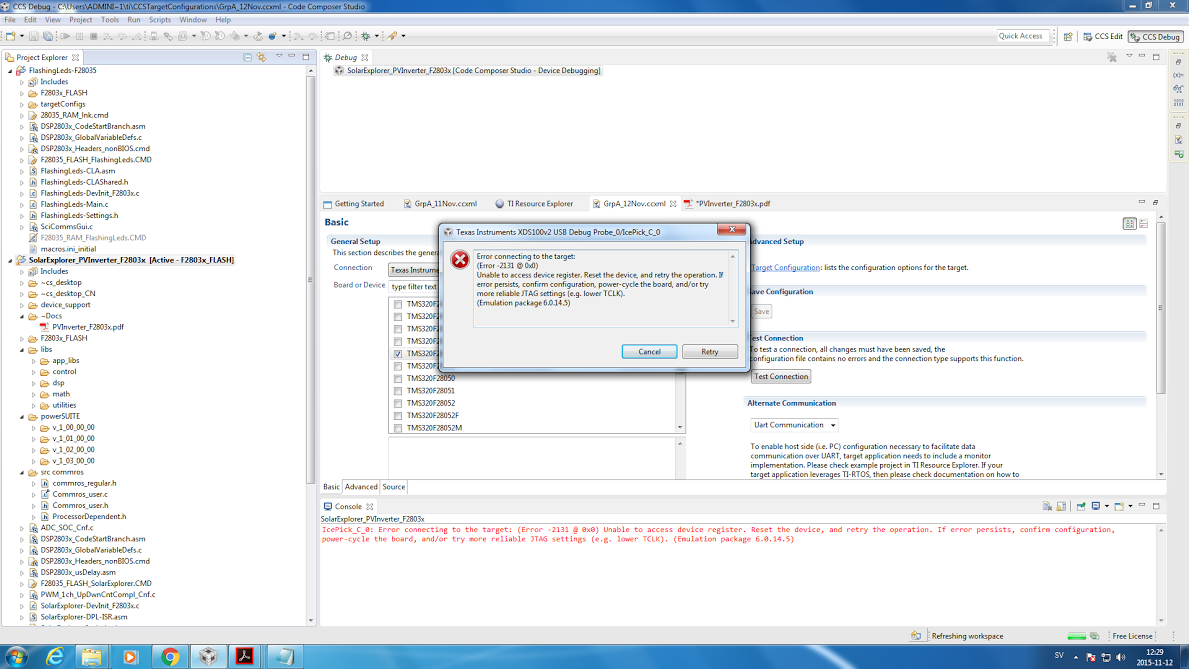The image size is (1189, 669).
Task: Open the Scripts menu
Action: coord(159,20)
